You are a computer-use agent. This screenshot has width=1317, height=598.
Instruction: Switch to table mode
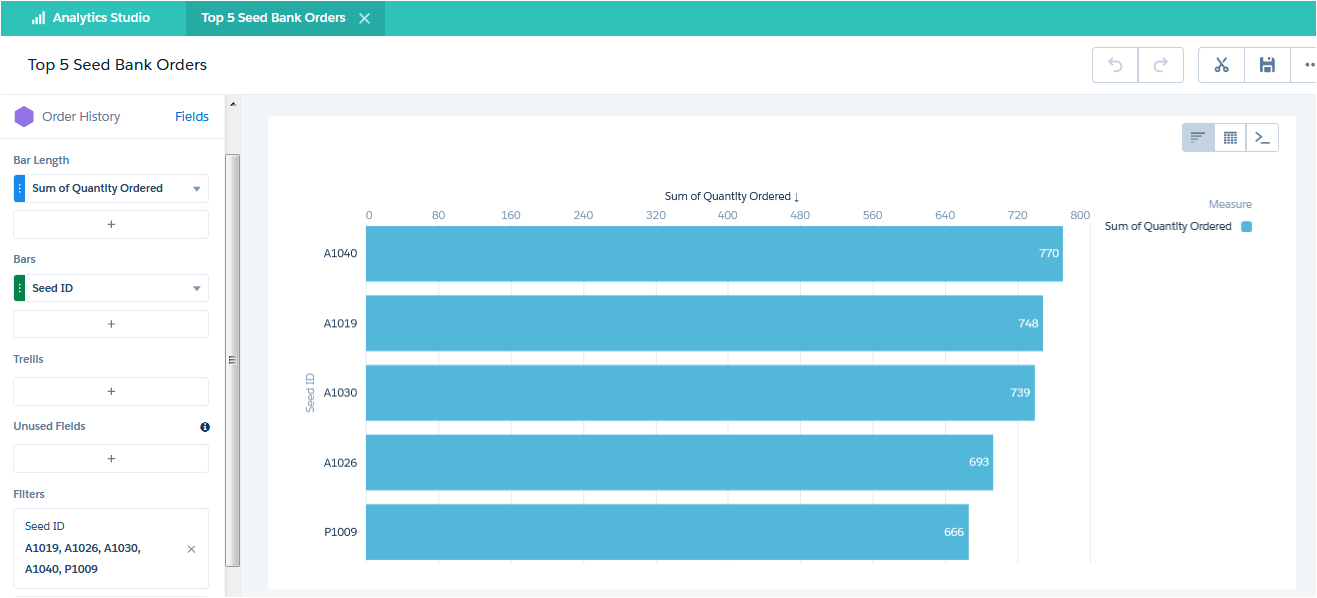point(1230,138)
